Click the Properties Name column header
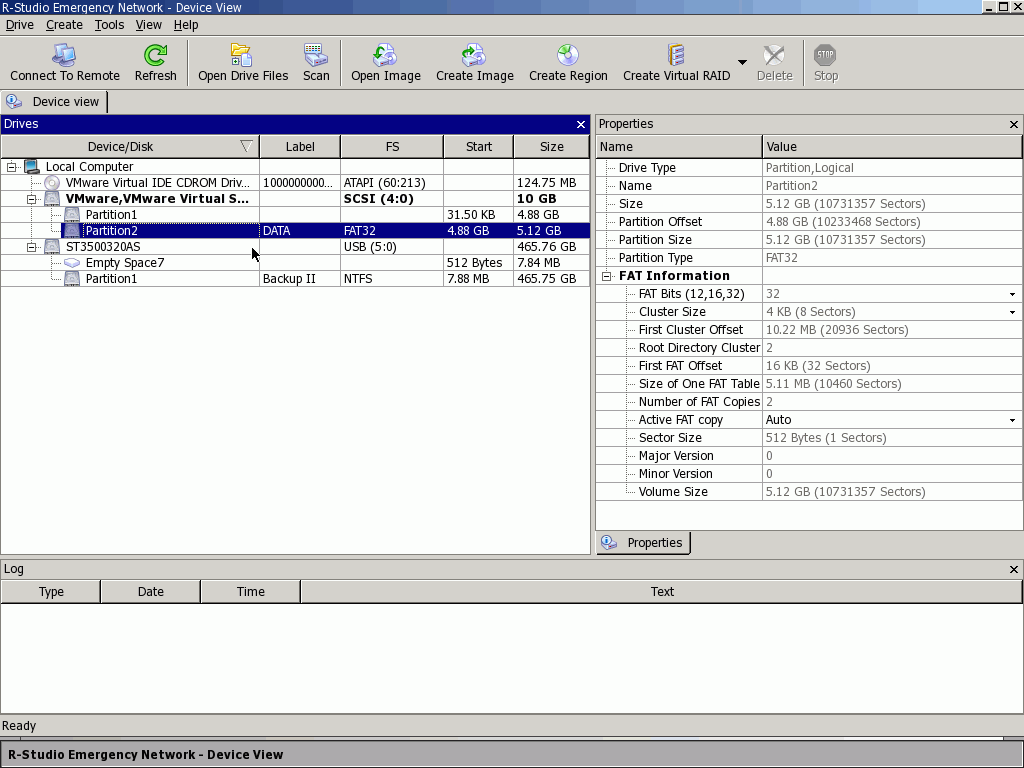Image resolution: width=1024 pixels, height=768 pixels. pyautogui.click(x=679, y=147)
